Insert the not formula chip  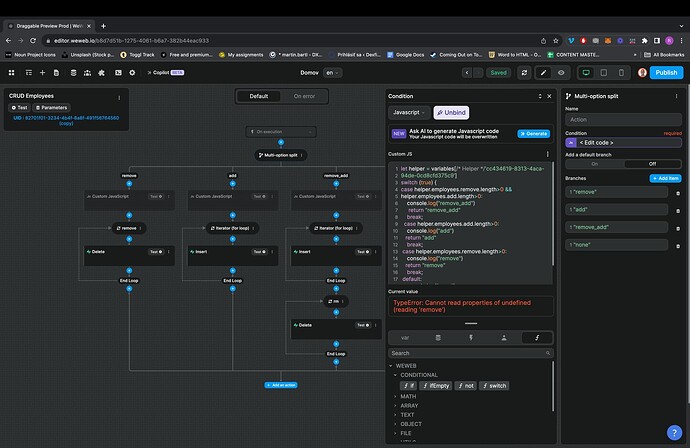click(x=465, y=386)
